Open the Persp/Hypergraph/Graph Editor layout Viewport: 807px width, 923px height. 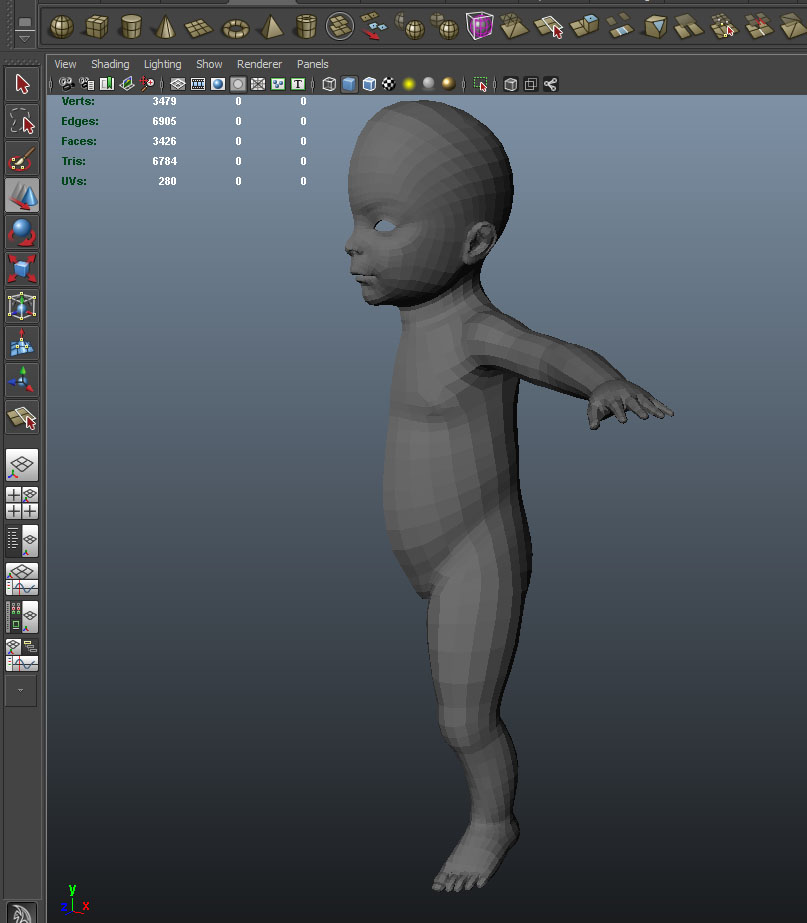(x=22, y=655)
